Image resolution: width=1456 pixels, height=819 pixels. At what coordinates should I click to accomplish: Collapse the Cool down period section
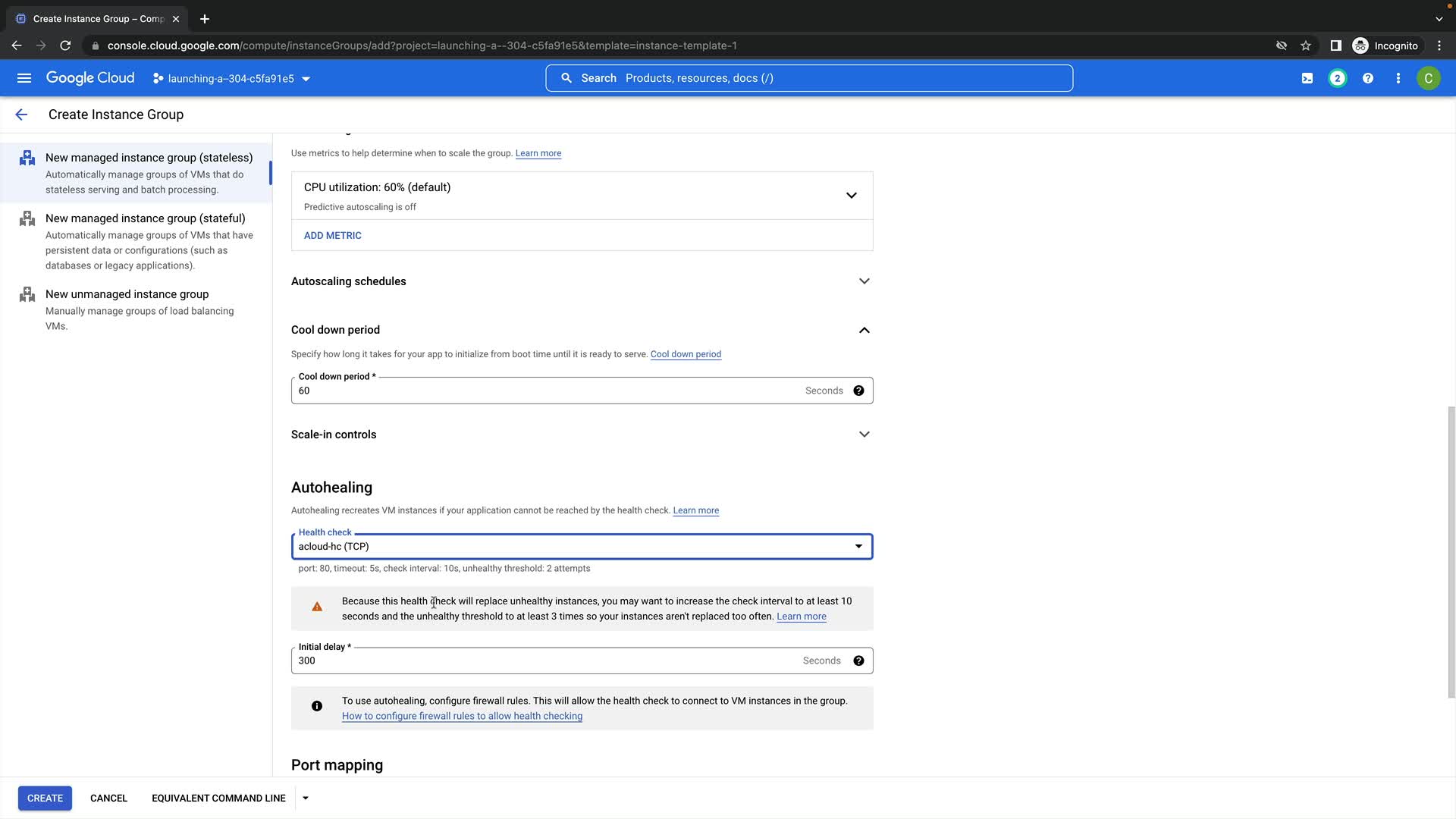[864, 330]
